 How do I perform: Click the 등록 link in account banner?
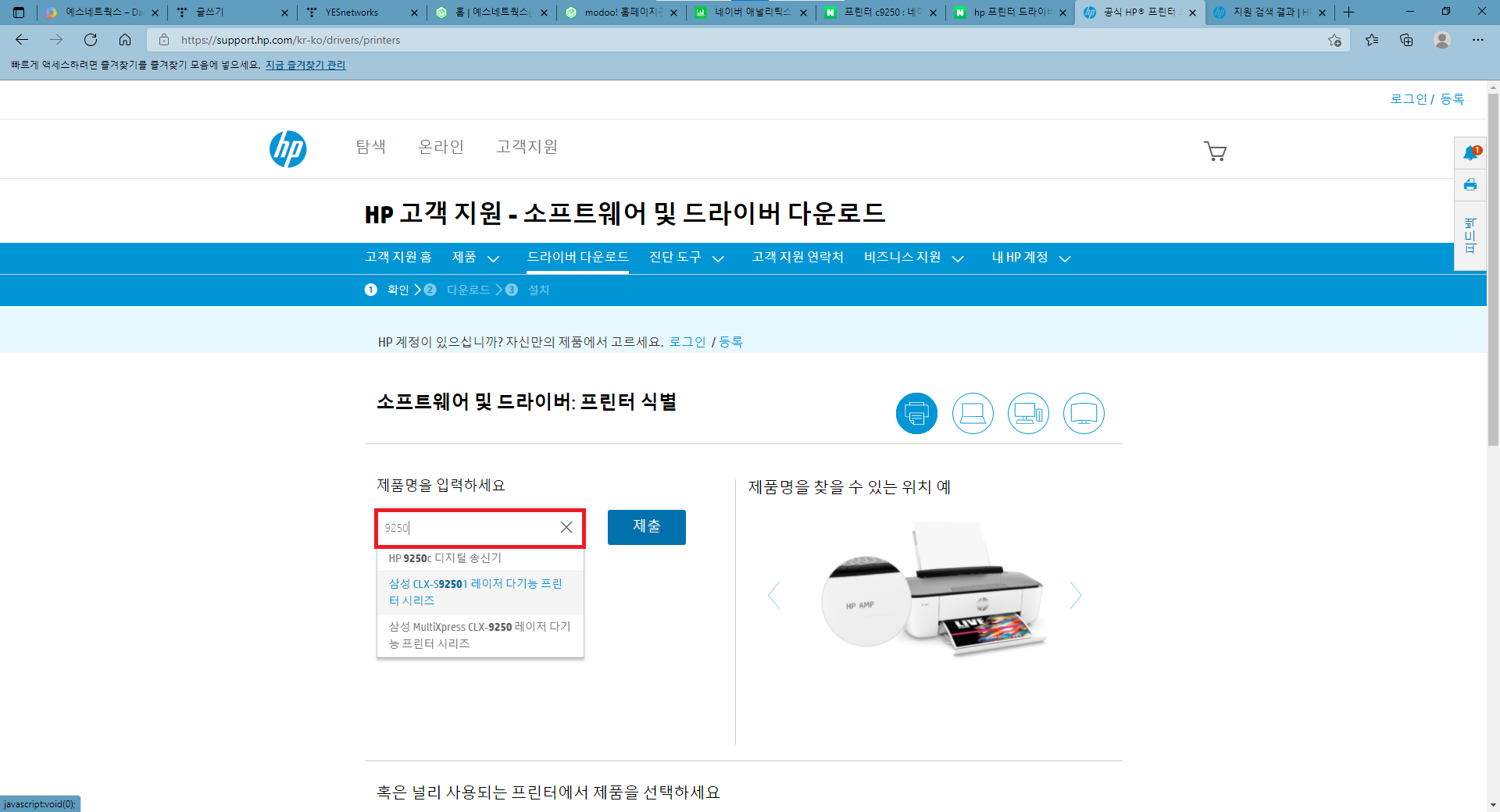(731, 342)
